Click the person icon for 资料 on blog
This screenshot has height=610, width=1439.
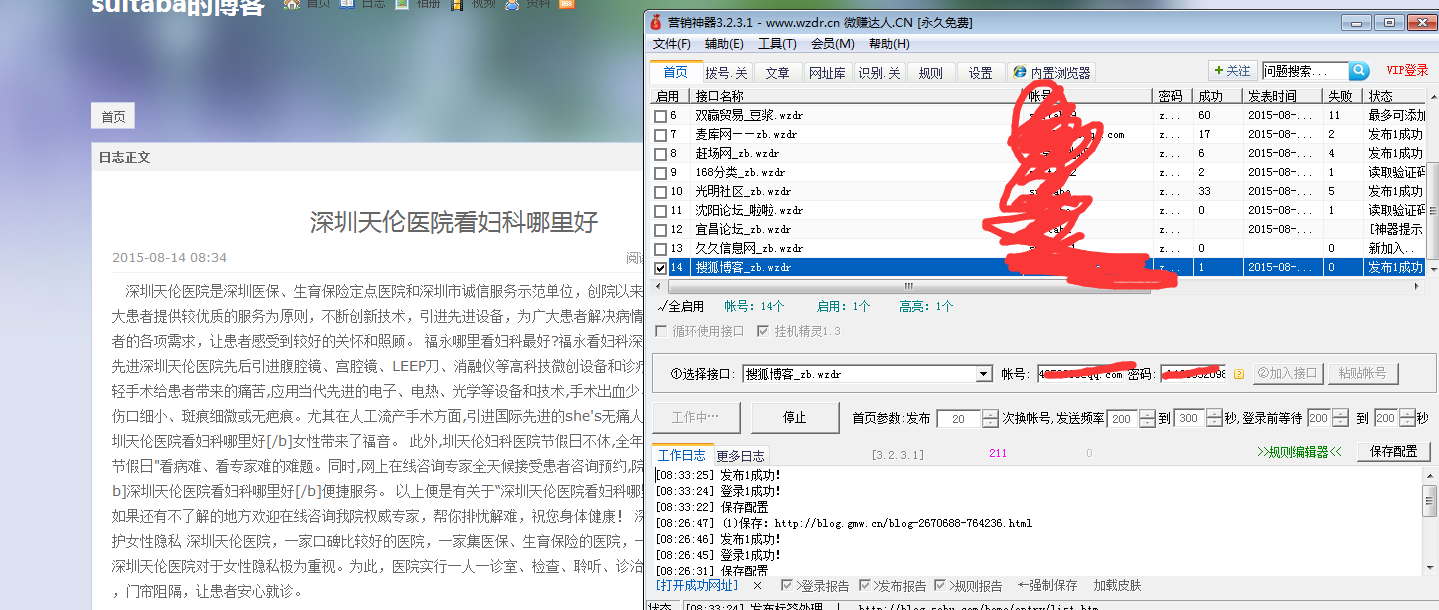(x=512, y=5)
